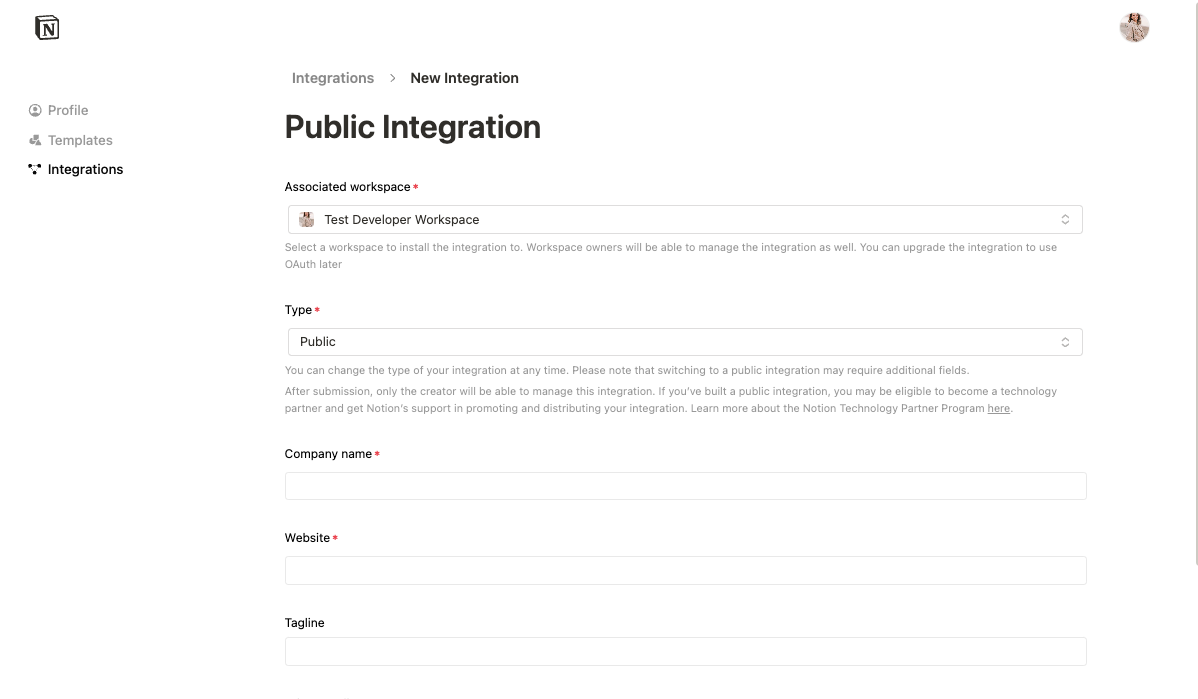Click the Type field label
1198x699 pixels.
pyautogui.click(x=298, y=310)
